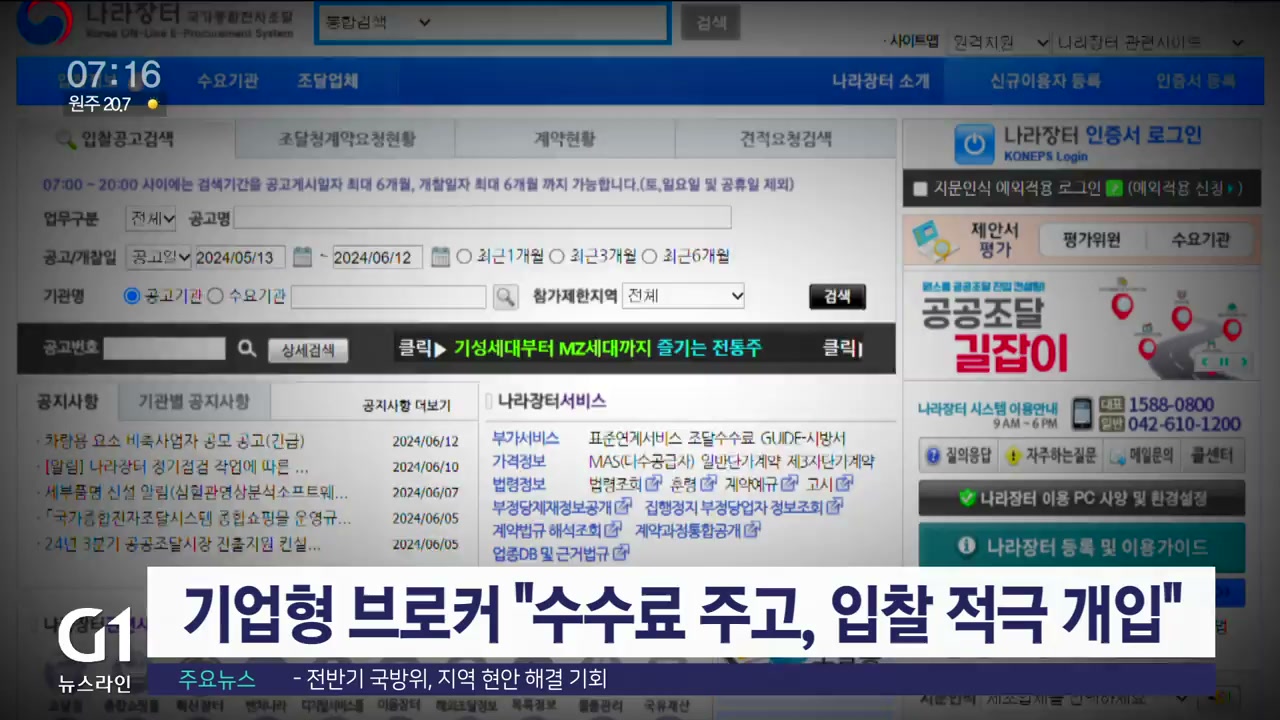Screen dimensions: 1280x720
Task: Click into the 공고명 text field
Action: pyautogui.click(x=482, y=218)
